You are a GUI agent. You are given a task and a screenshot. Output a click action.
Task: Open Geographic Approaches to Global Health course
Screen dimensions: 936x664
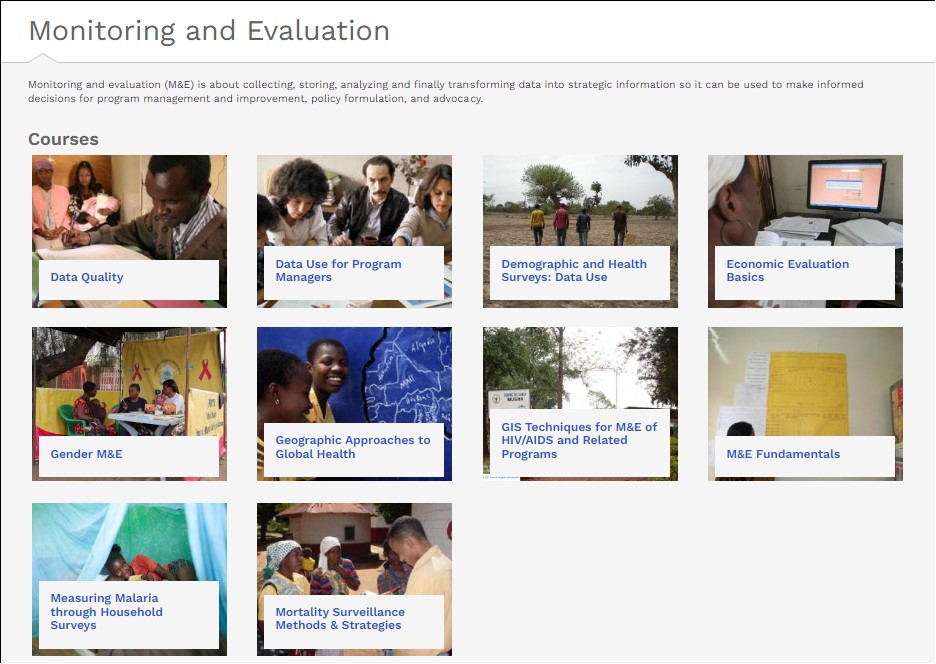352,447
